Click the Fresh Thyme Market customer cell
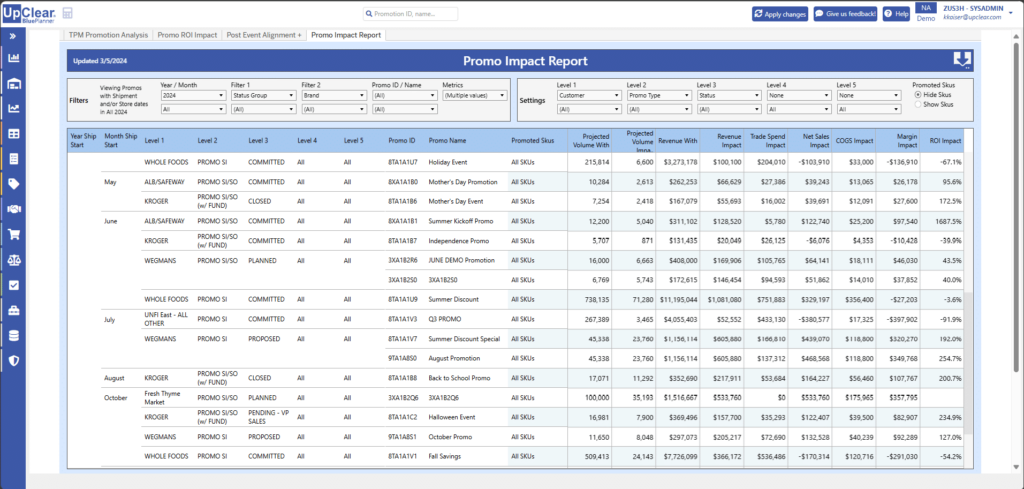Image resolution: width=1024 pixels, height=489 pixels. pos(162,397)
